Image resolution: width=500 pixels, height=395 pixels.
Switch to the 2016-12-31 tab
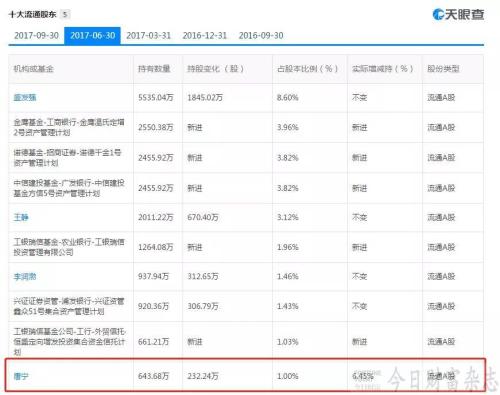205,35
